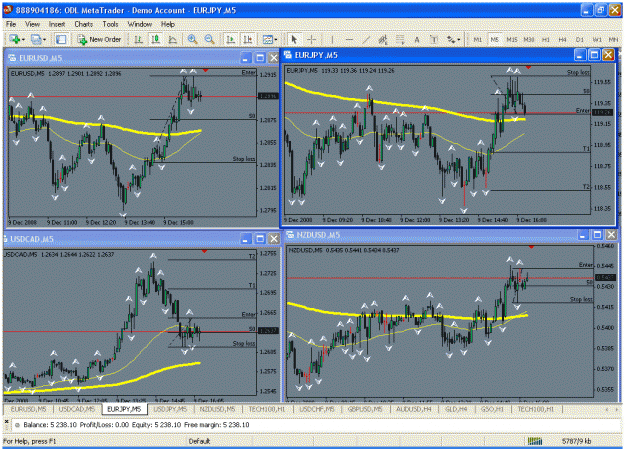Expand the profiles dropdown arrow
The width and height of the screenshot is (625, 449).
click(44, 39)
